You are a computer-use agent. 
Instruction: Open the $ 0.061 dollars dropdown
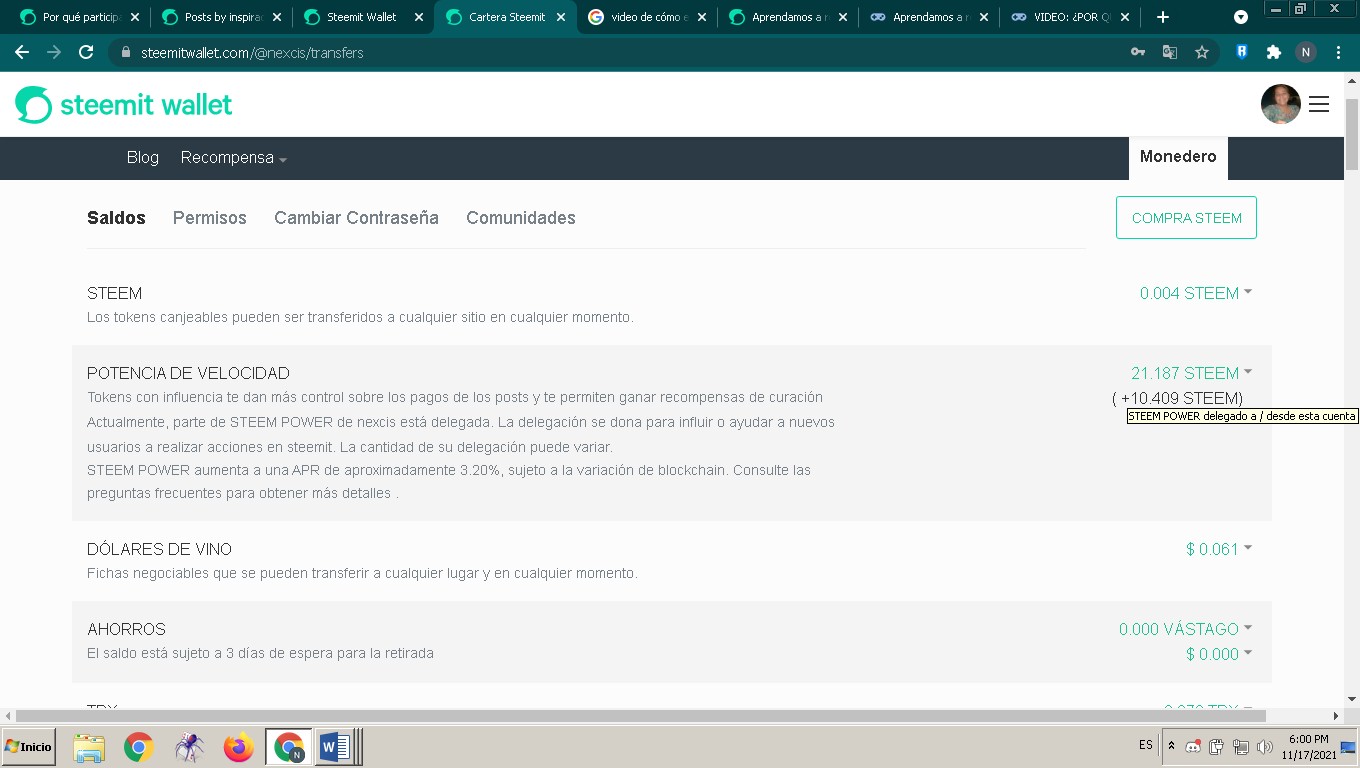(1219, 549)
